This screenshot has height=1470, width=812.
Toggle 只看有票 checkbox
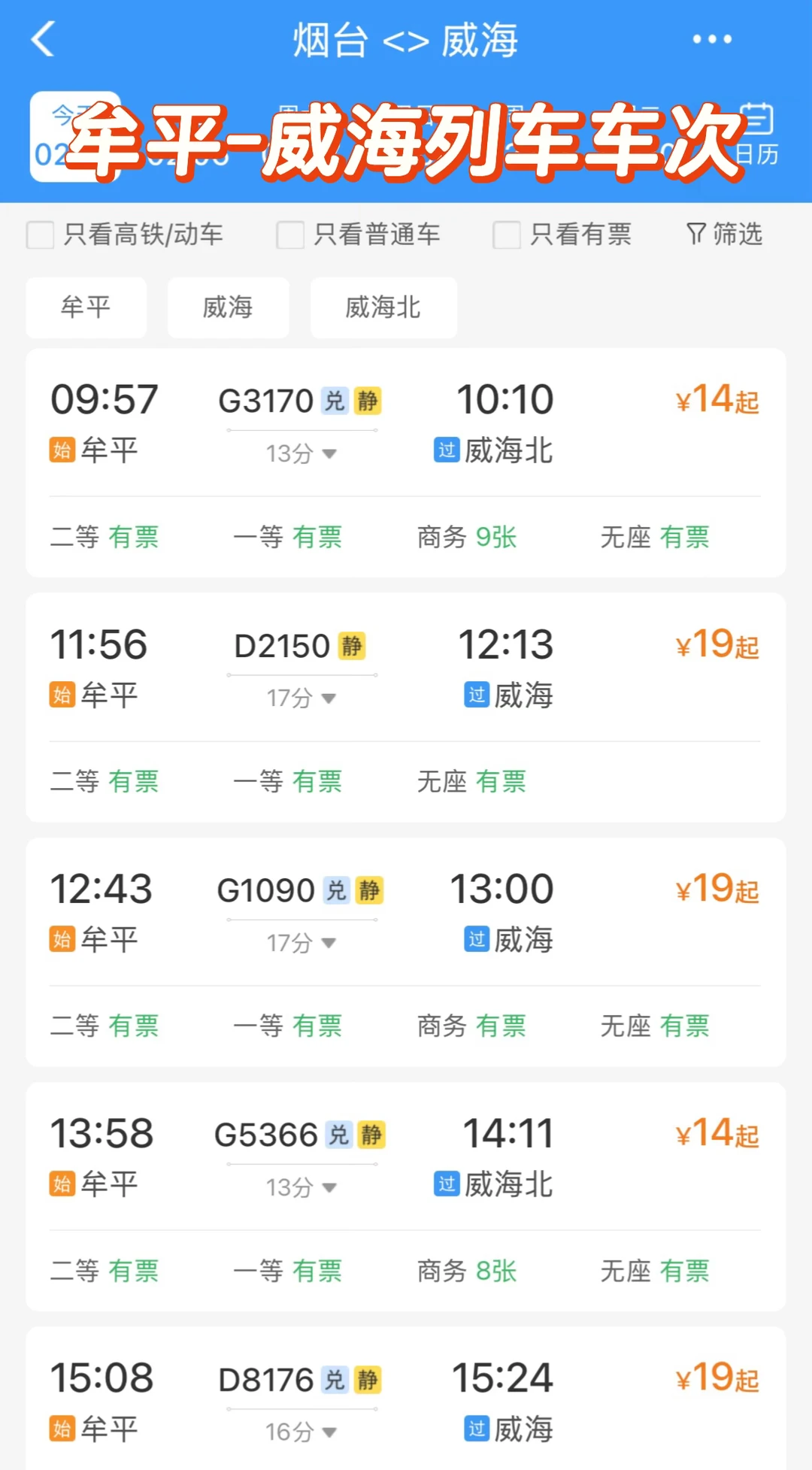507,235
